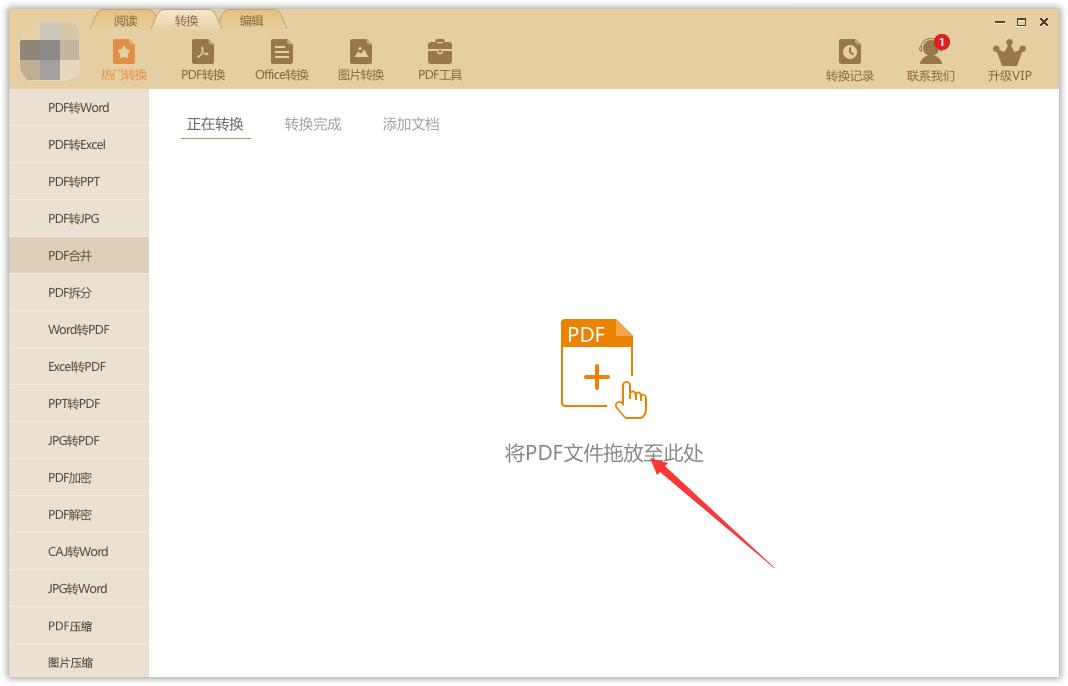Select the PDF加密 option
Viewport: 1068px width, 686px height.
78,477
